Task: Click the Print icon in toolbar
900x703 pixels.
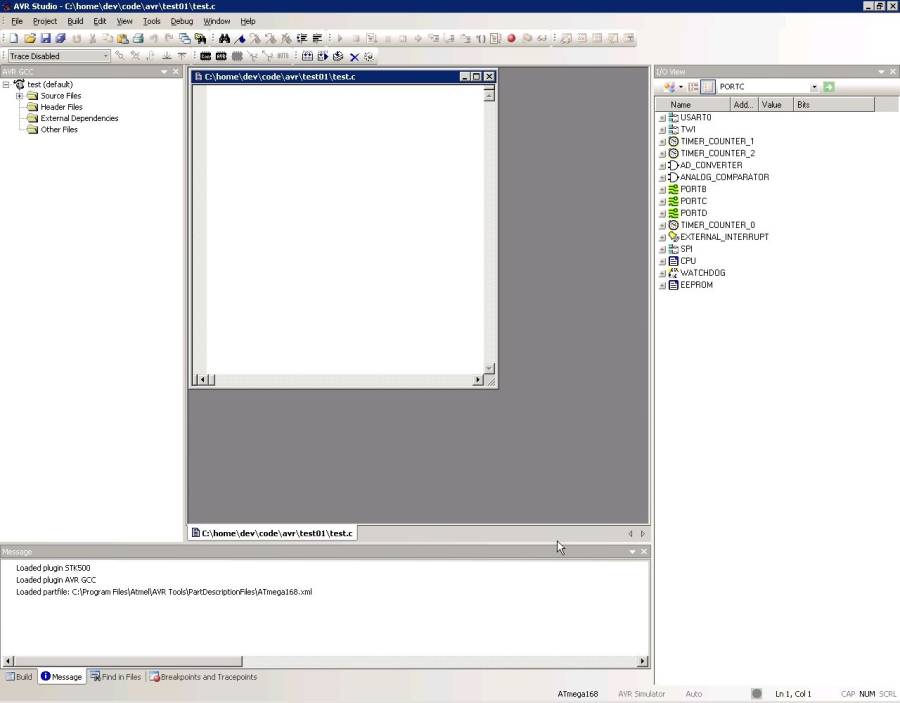Action: coord(139,39)
